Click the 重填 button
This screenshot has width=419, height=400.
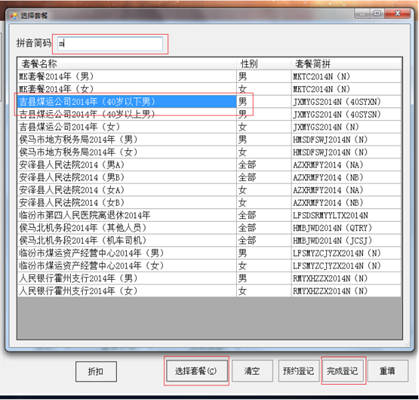click(x=388, y=371)
